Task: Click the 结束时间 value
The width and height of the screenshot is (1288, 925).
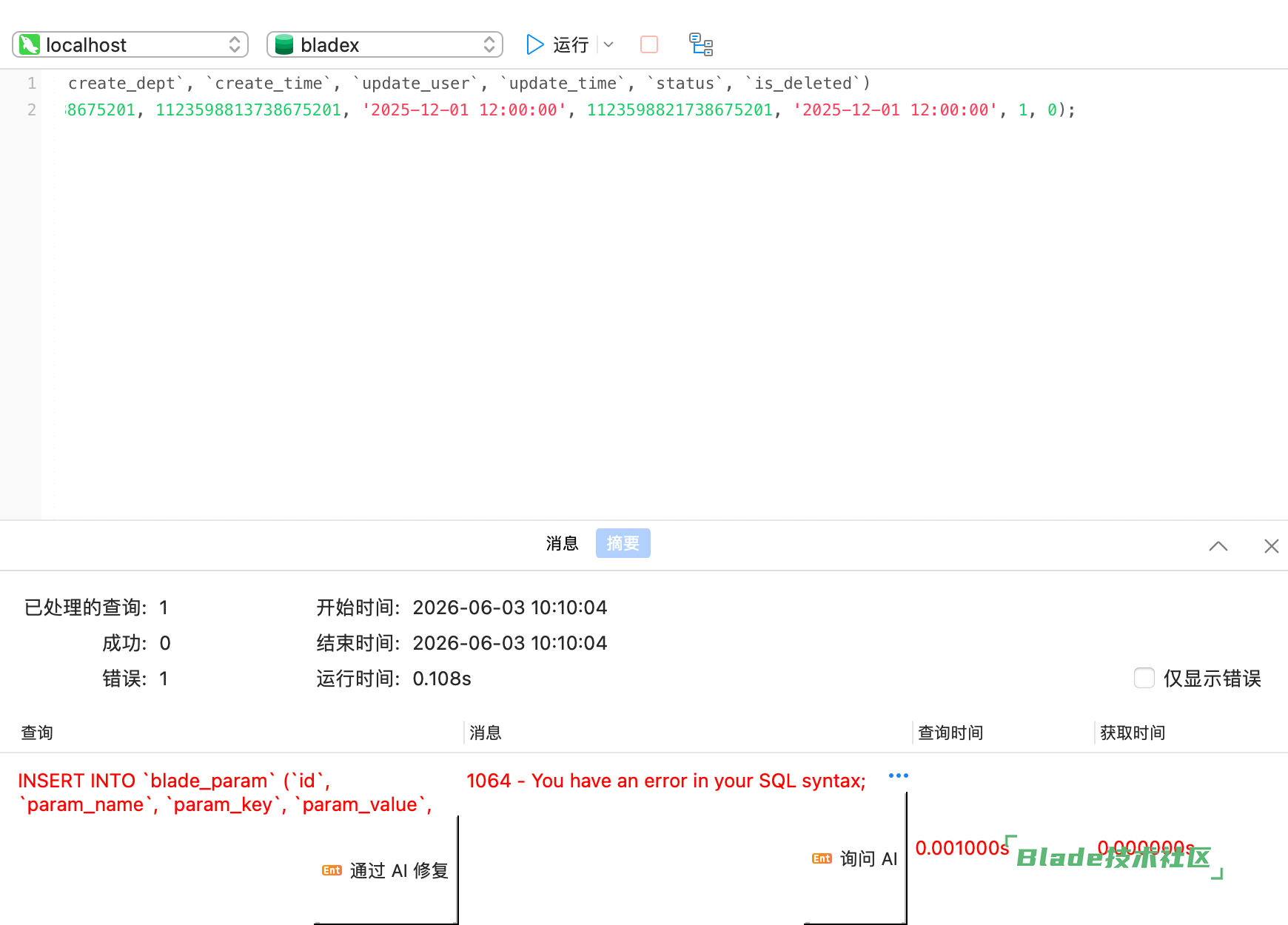Action: [x=510, y=643]
